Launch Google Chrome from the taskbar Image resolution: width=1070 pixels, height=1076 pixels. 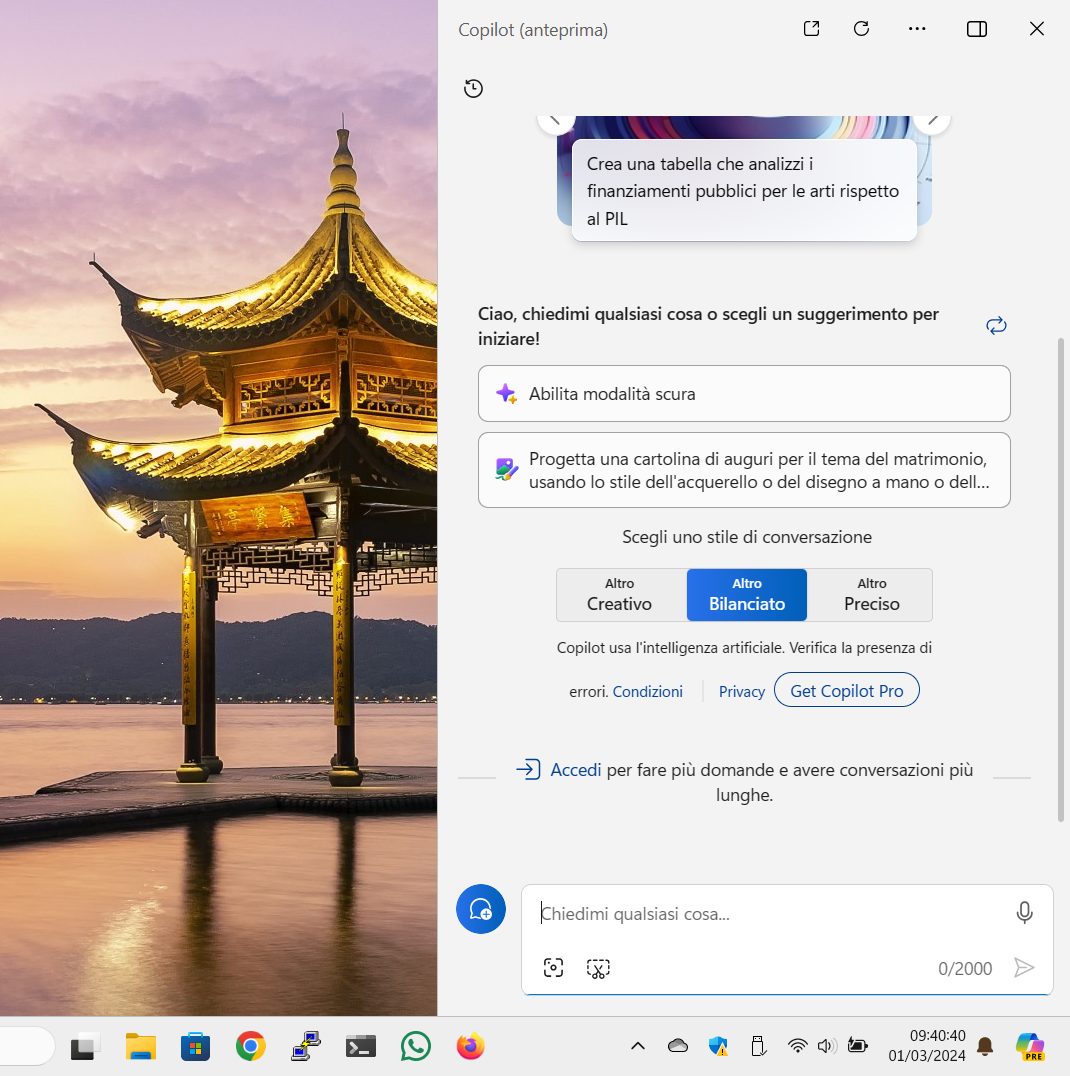pyautogui.click(x=251, y=1046)
